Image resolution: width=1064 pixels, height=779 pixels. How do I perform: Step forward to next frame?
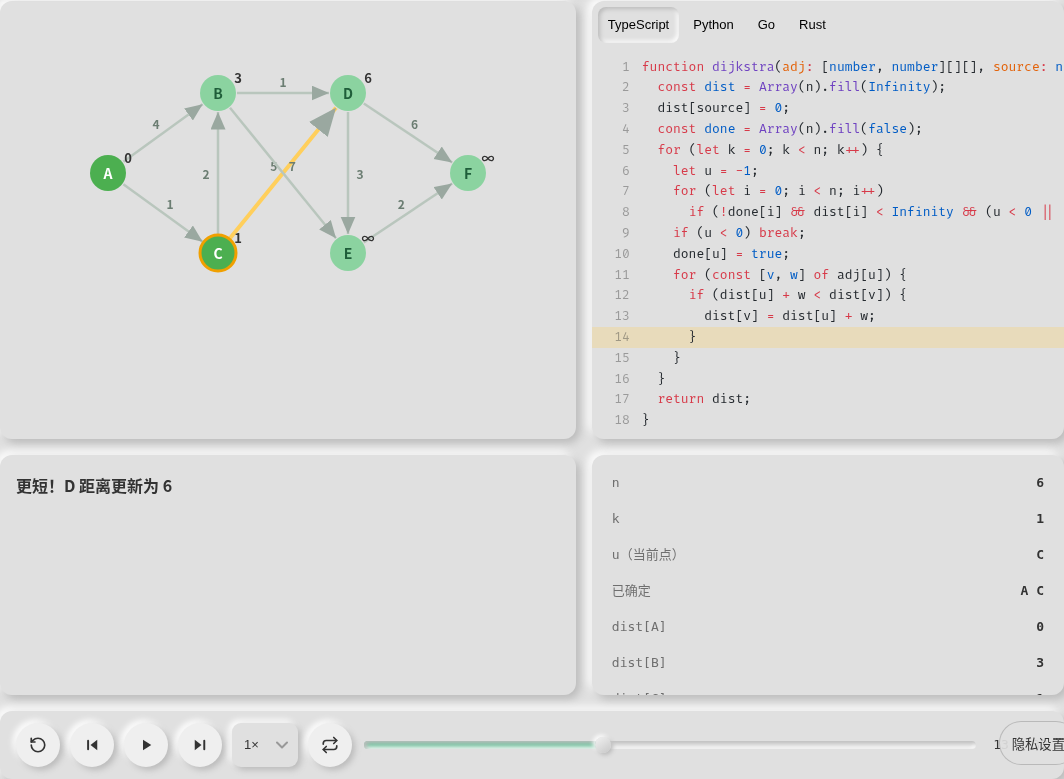(200, 745)
